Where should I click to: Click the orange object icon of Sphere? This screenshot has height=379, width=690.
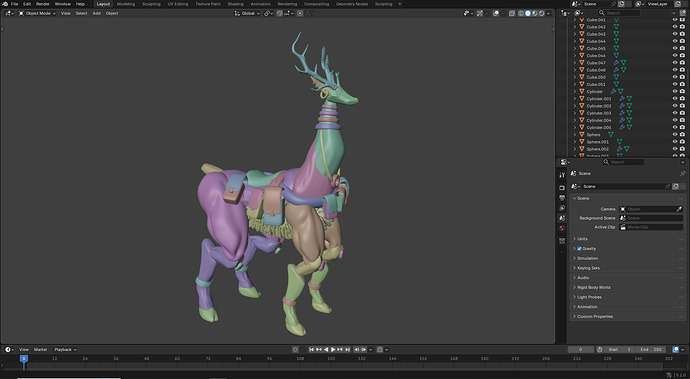tap(582, 135)
